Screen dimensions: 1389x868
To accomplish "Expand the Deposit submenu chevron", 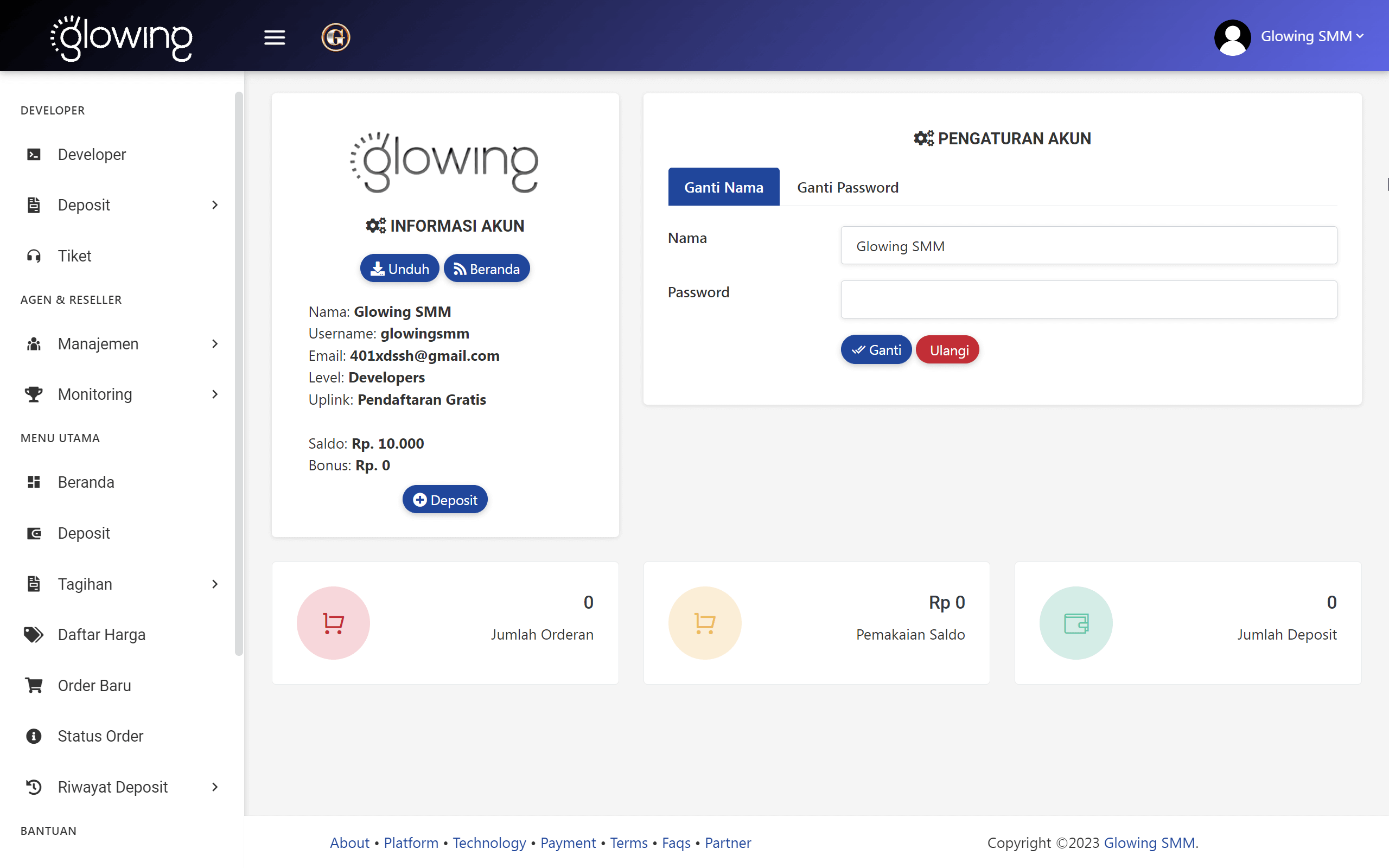I will point(215,205).
